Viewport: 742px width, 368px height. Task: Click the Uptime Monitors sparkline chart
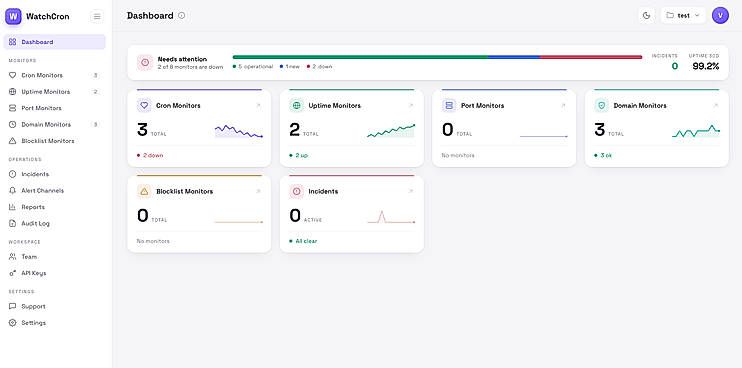click(391, 131)
